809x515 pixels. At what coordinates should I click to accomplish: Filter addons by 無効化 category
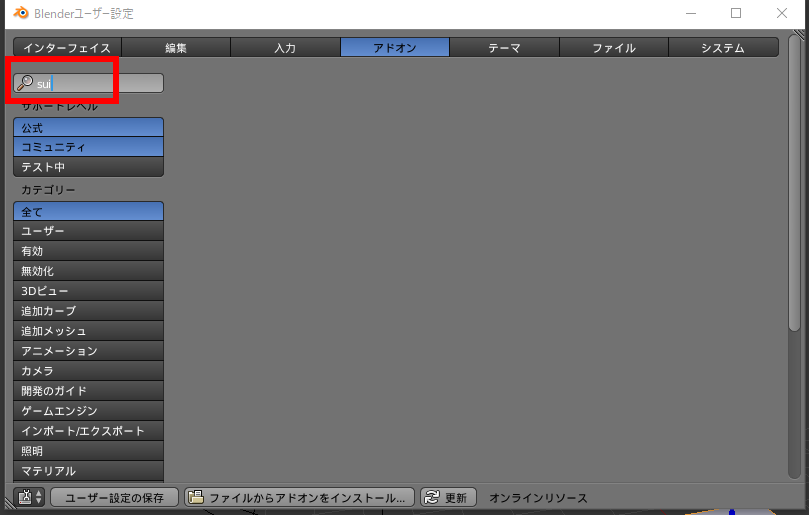(89, 271)
